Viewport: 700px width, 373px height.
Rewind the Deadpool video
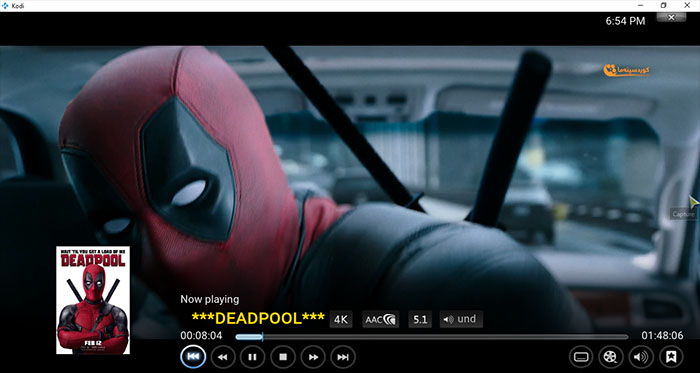point(223,357)
